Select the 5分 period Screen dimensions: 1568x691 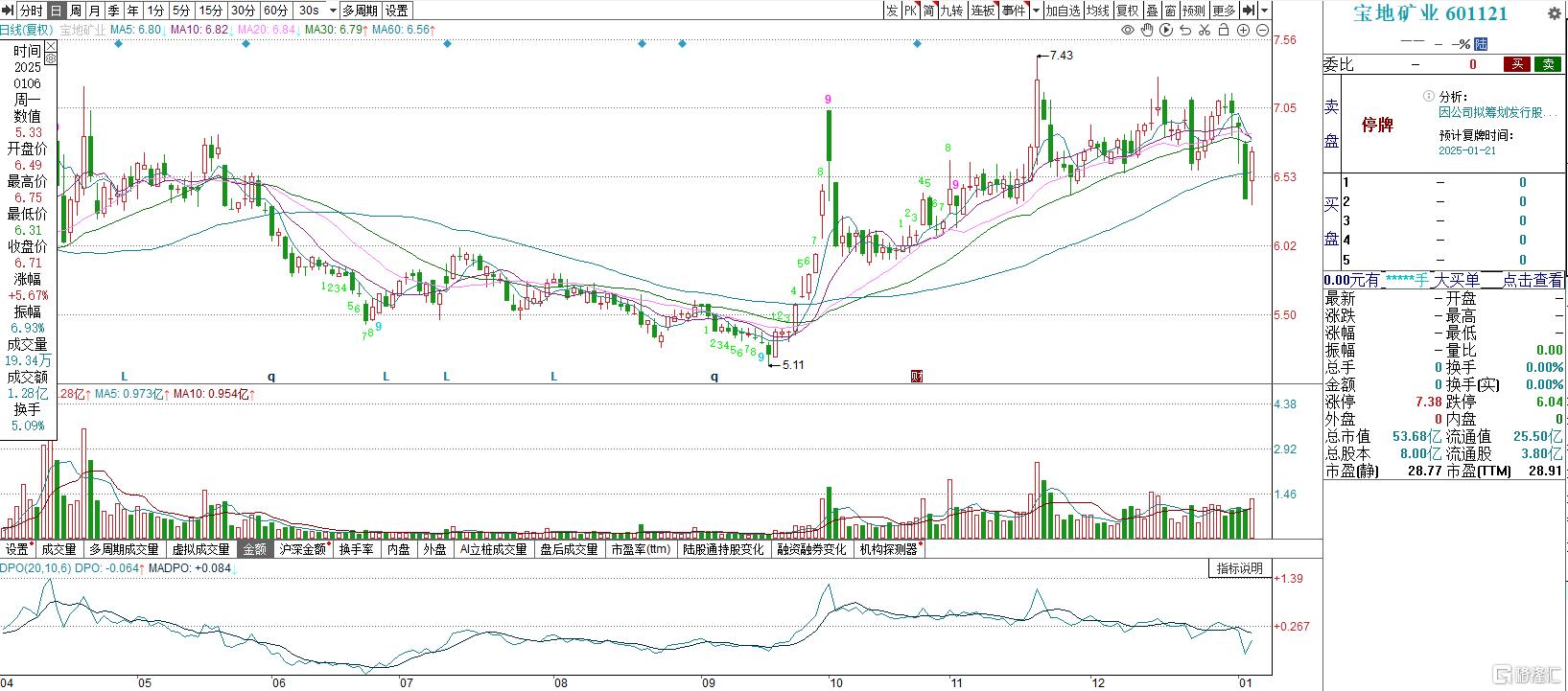[181, 11]
